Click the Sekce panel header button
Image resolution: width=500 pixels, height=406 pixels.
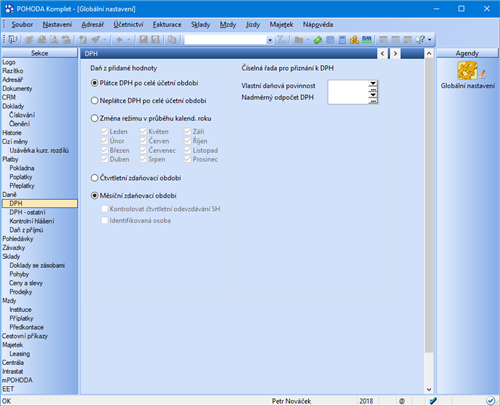(40, 53)
